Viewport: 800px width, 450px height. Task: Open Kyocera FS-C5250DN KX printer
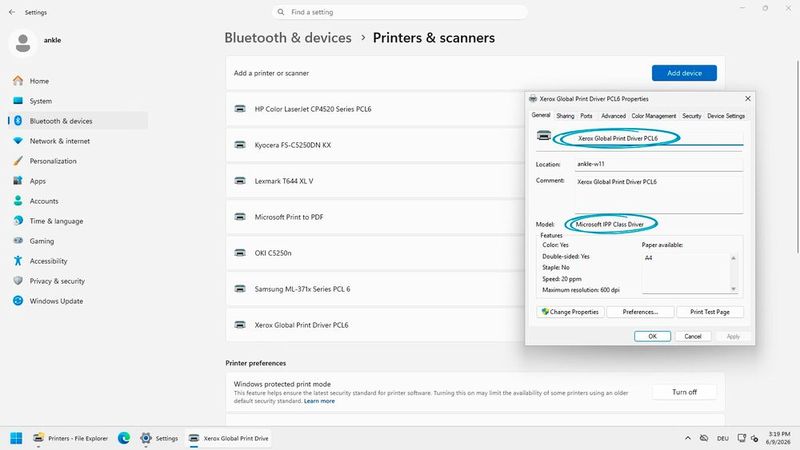pos(375,145)
